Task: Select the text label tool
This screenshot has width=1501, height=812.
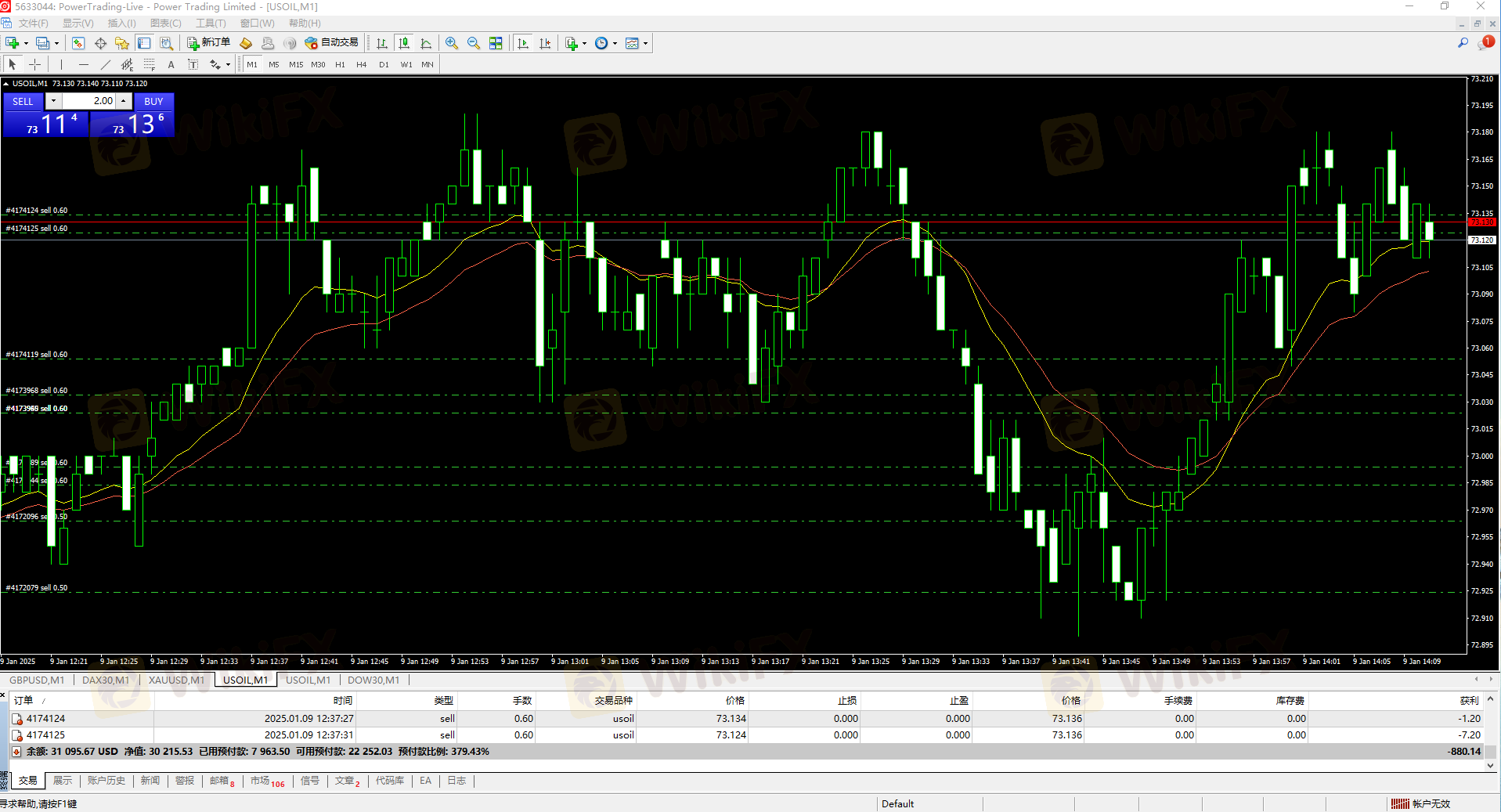Action: (193, 64)
